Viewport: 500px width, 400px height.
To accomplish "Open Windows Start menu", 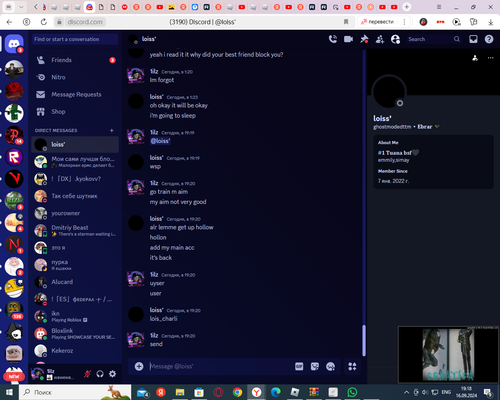I will click(9, 392).
